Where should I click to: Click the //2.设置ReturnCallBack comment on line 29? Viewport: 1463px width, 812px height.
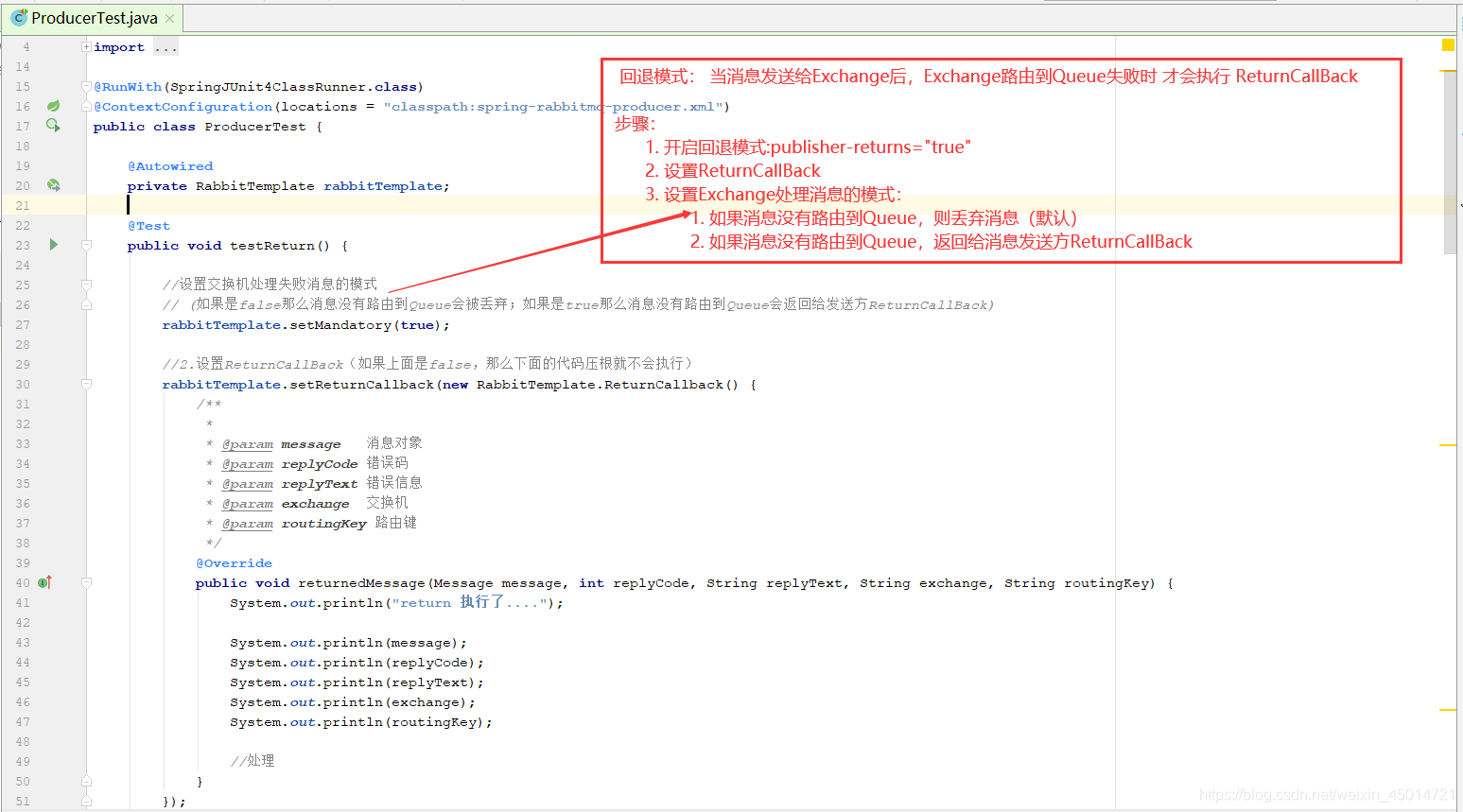[427, 363]
